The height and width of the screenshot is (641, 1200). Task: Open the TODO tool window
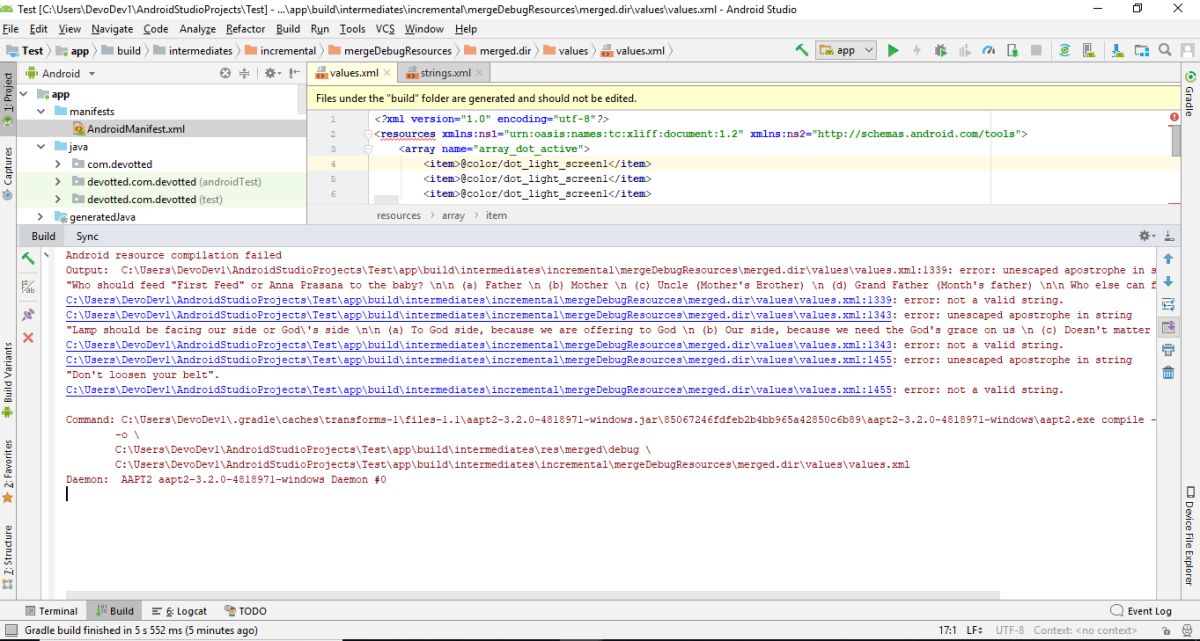tap(245, 611)
